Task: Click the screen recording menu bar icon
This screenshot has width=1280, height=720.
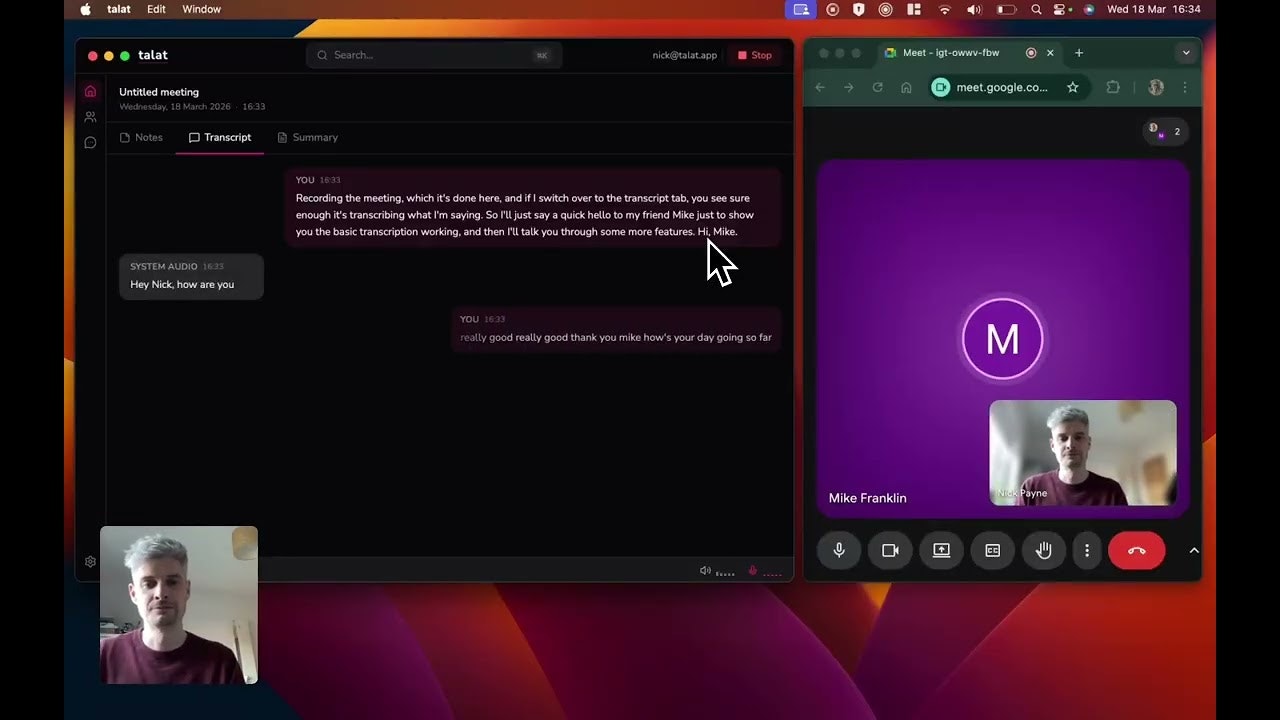Action: click(x=832, y=9)
